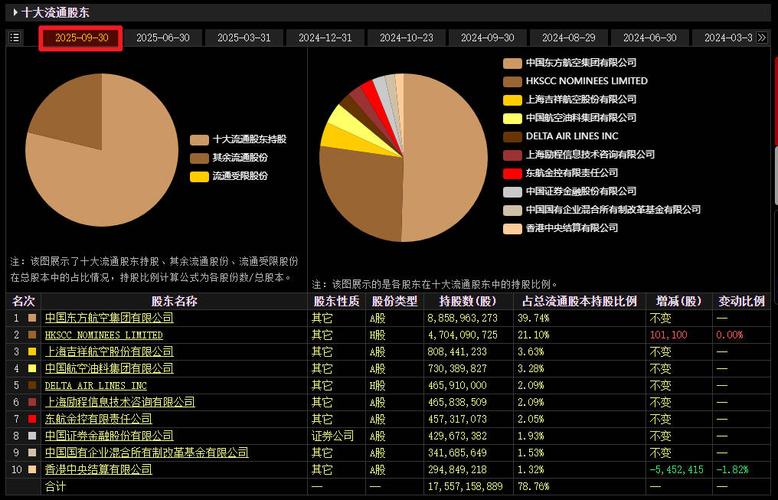Click row 1 color marker in table
The width and height of the screenshot is (778, 500).
coord(32,318)
